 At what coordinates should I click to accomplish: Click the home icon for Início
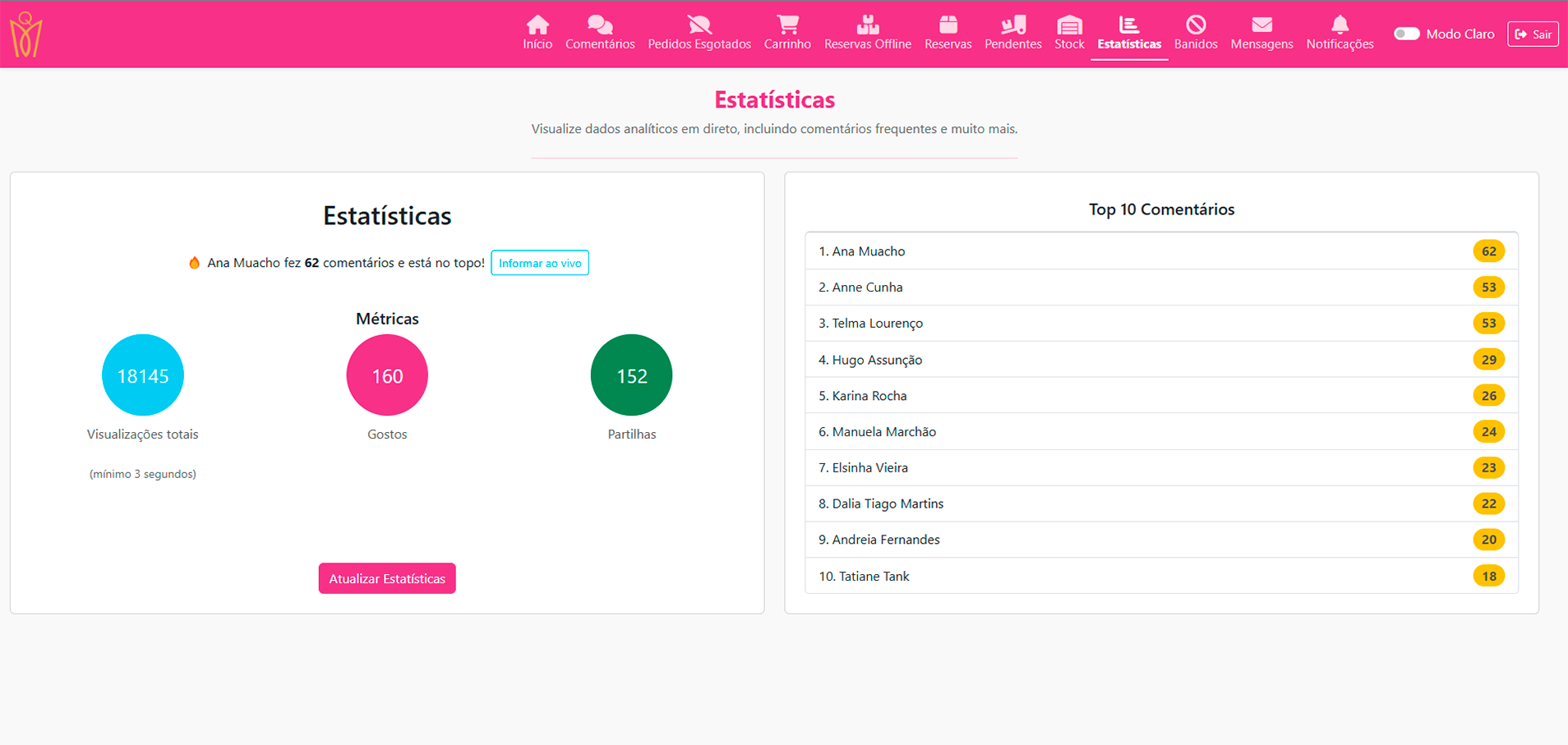coord(537,25)
